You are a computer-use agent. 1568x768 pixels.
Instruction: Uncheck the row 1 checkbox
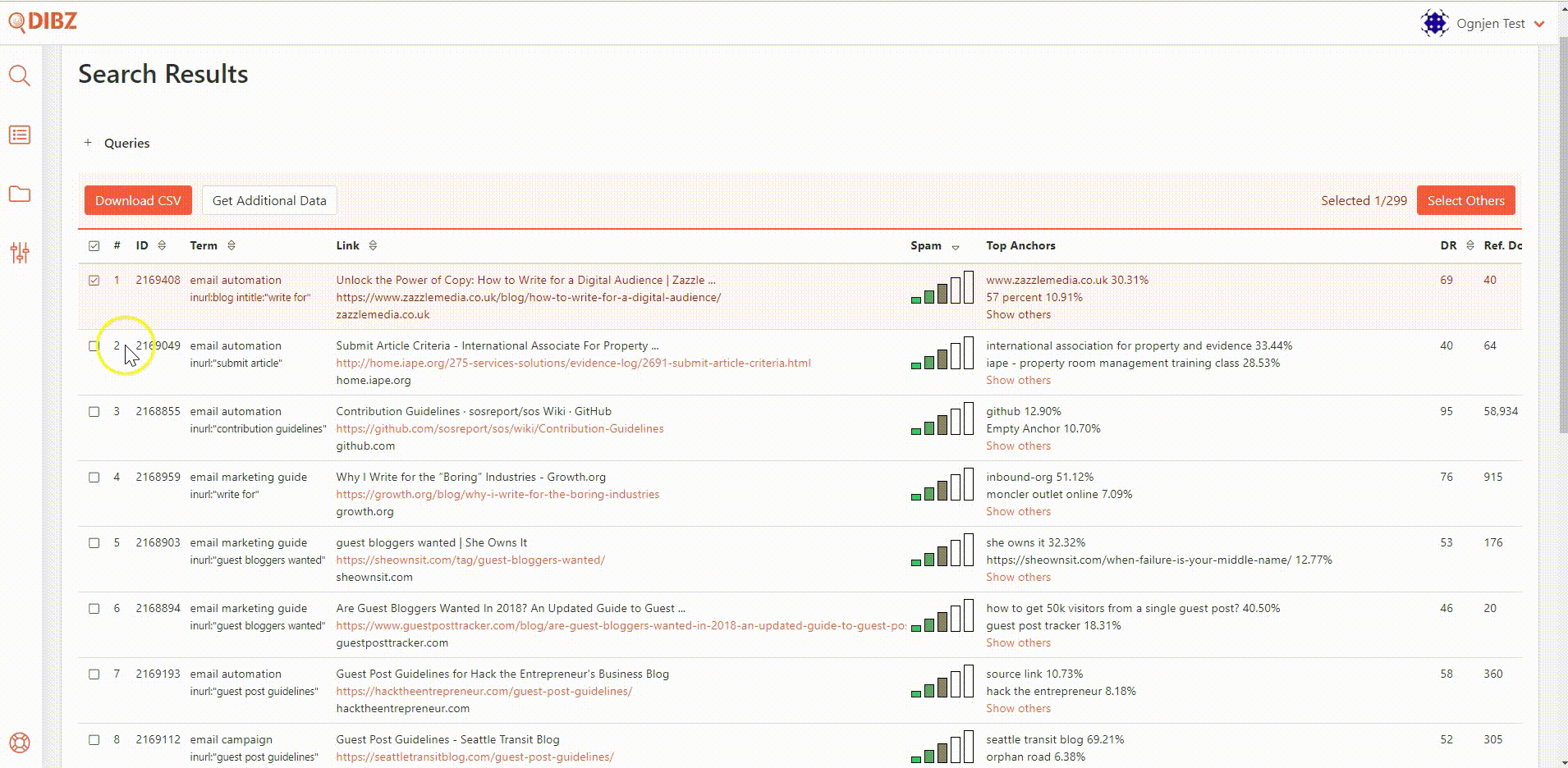94,281
